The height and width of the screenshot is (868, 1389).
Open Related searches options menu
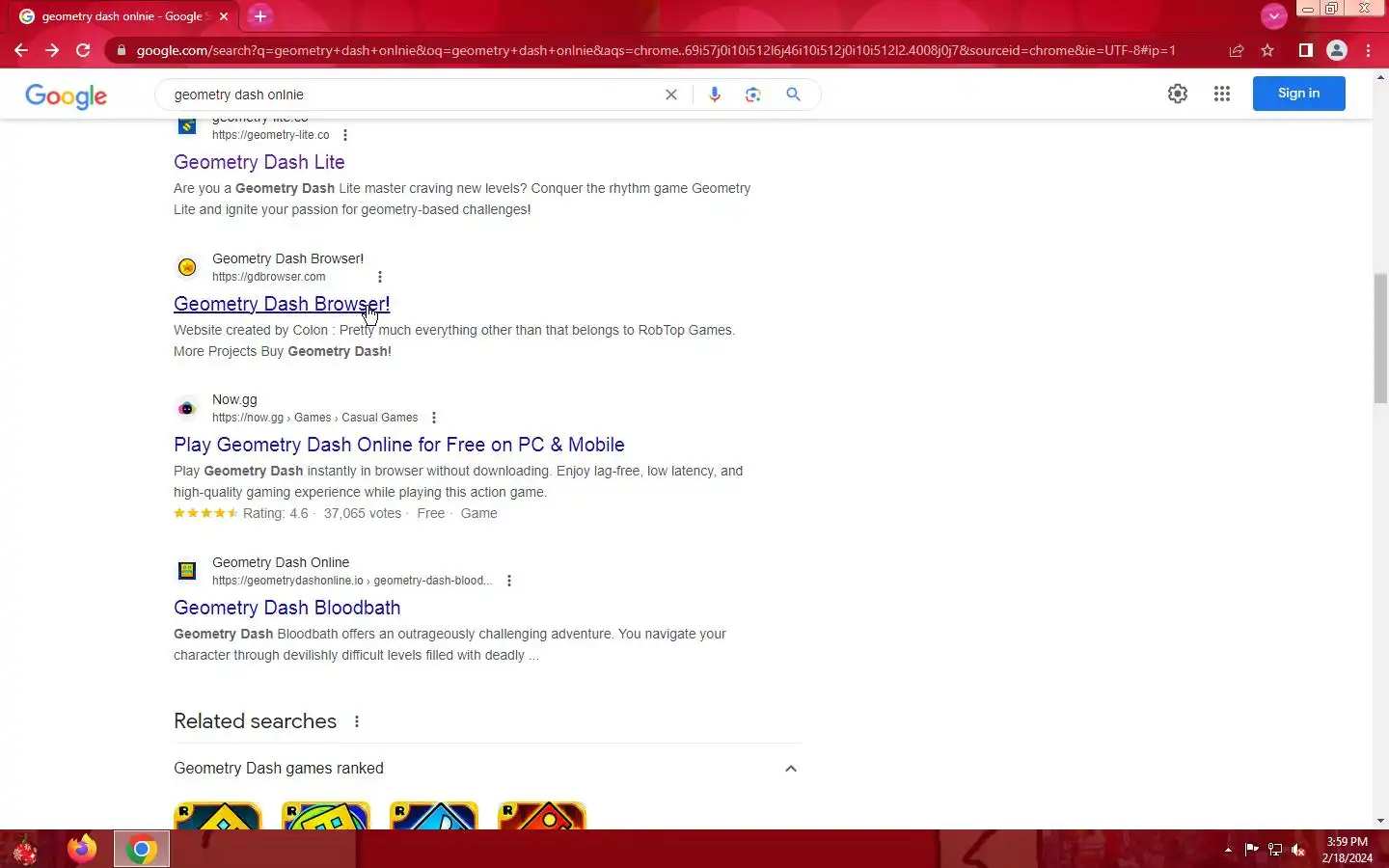tap(357, 721)
